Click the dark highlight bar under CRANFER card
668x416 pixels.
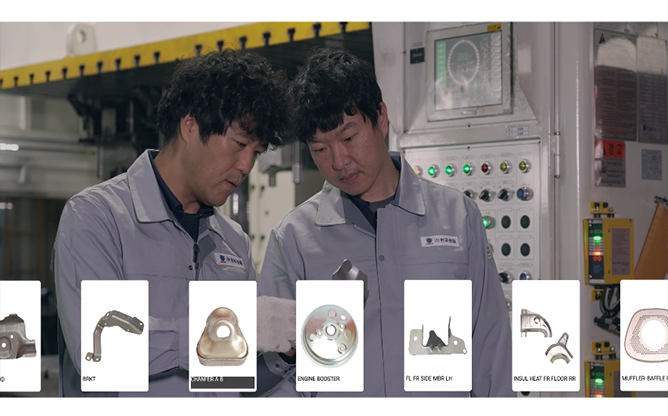[x=222, y=382]
